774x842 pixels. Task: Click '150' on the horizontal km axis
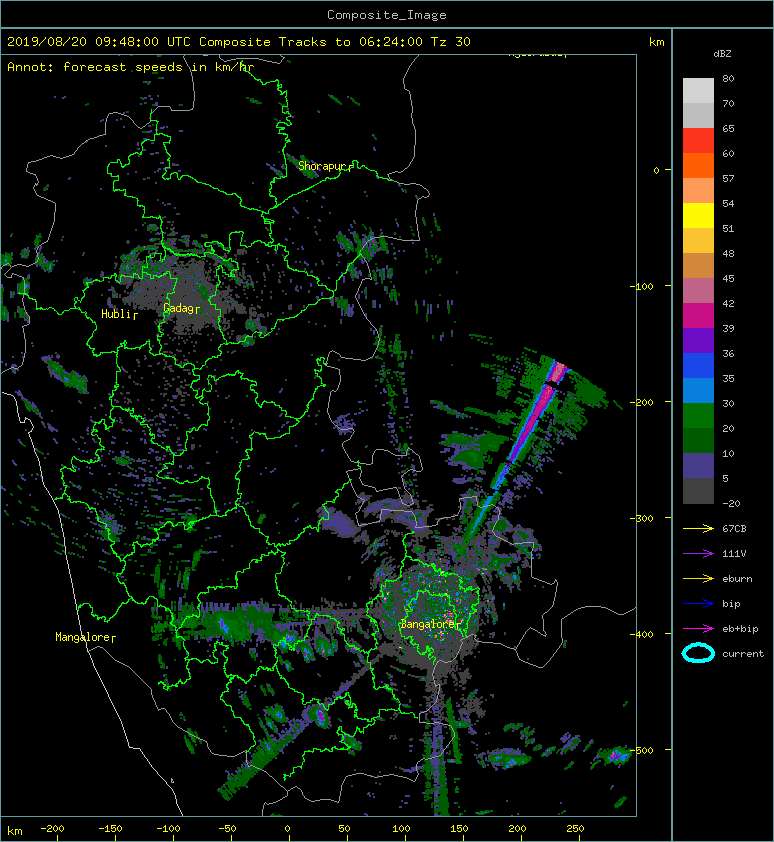[459, 829]
